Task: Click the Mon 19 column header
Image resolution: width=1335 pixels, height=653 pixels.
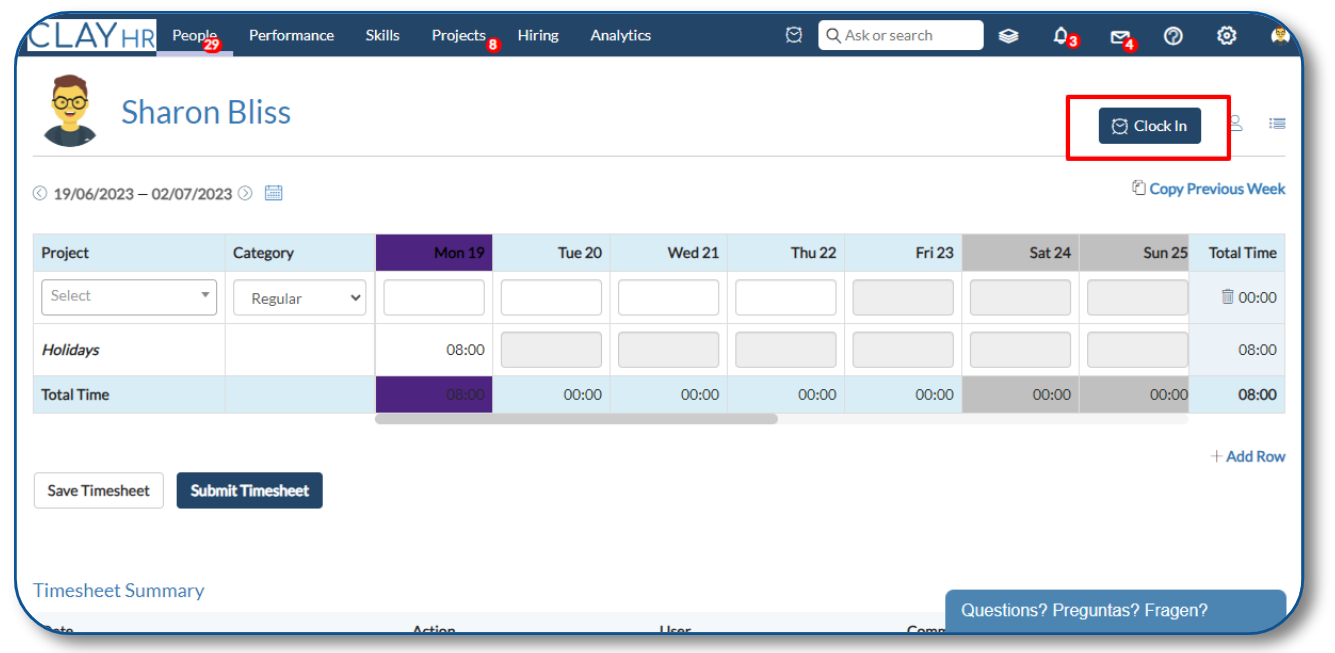Action: tap(434, 253)
